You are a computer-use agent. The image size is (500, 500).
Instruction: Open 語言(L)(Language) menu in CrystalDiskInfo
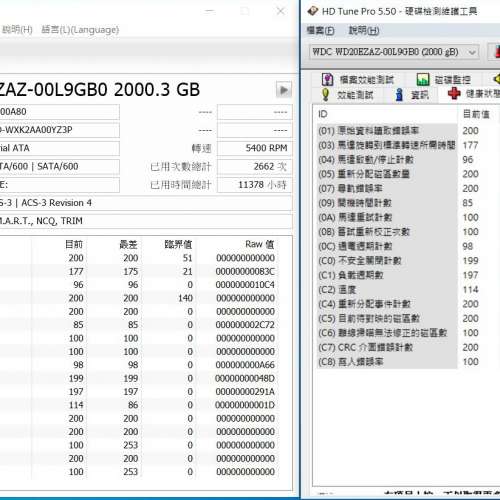(x=80, y=30)
